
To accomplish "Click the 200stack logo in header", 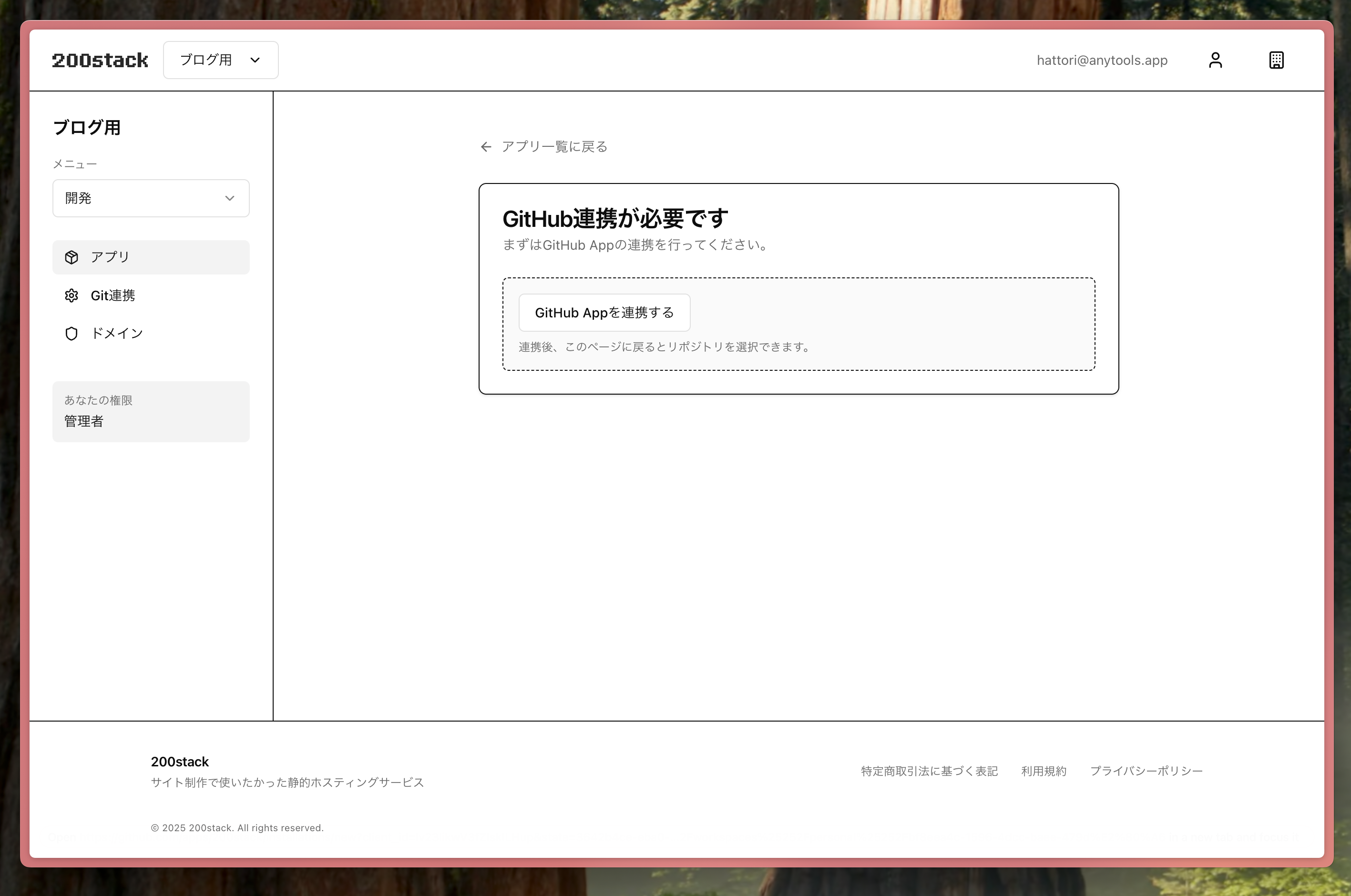I will tap(100, 60).
